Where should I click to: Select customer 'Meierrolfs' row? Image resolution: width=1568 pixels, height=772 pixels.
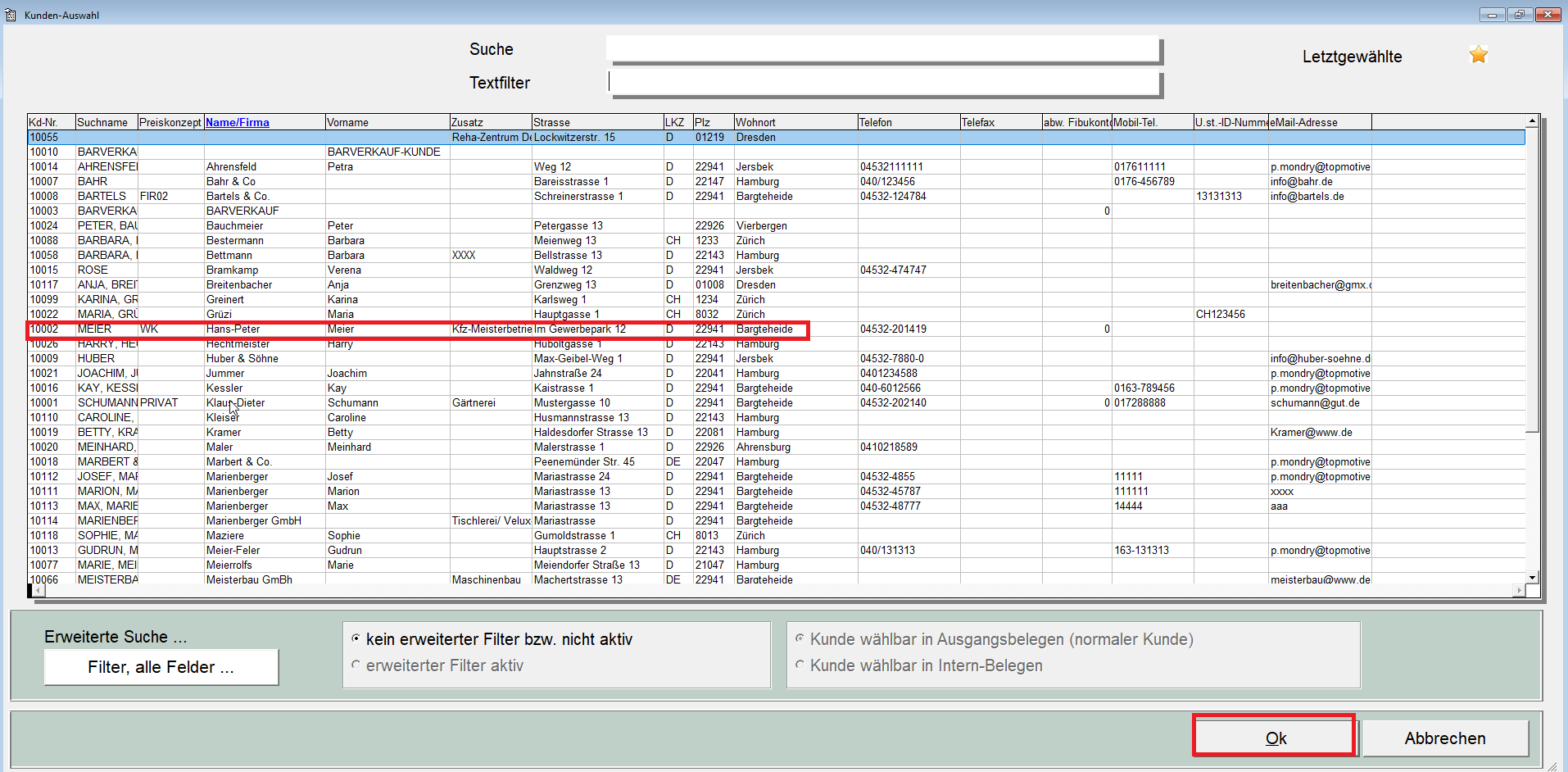(x=777, y=565)
